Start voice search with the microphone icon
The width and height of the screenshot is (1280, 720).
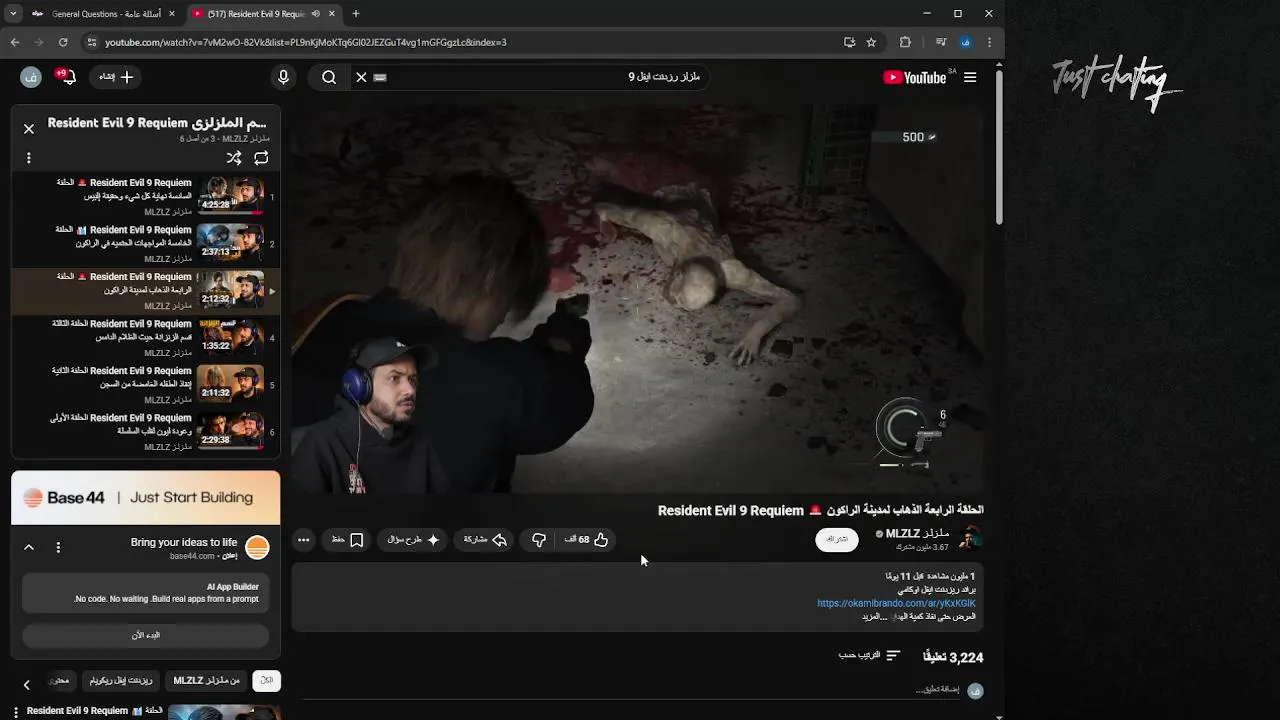point(283,77)
